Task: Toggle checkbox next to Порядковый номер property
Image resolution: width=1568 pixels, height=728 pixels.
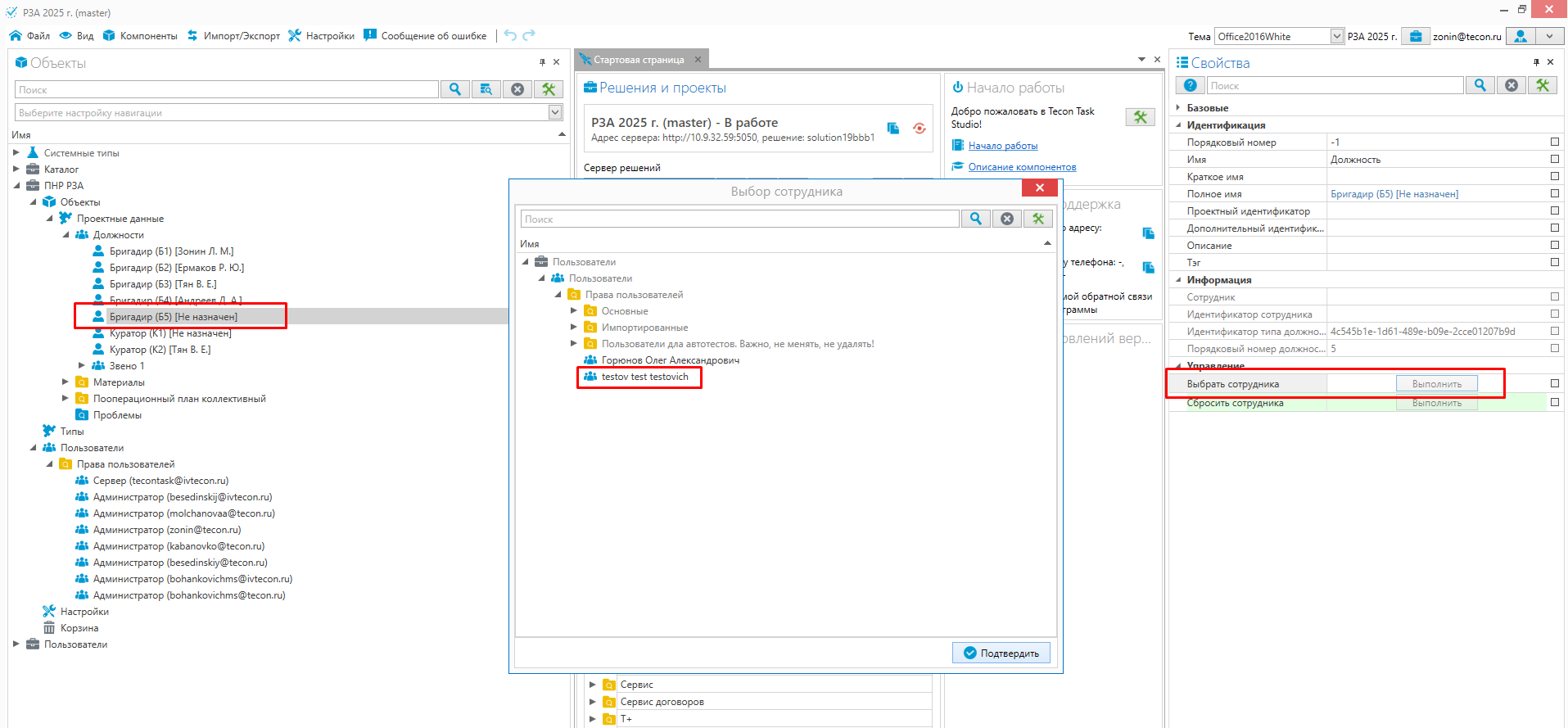Action: point(1554,142)
